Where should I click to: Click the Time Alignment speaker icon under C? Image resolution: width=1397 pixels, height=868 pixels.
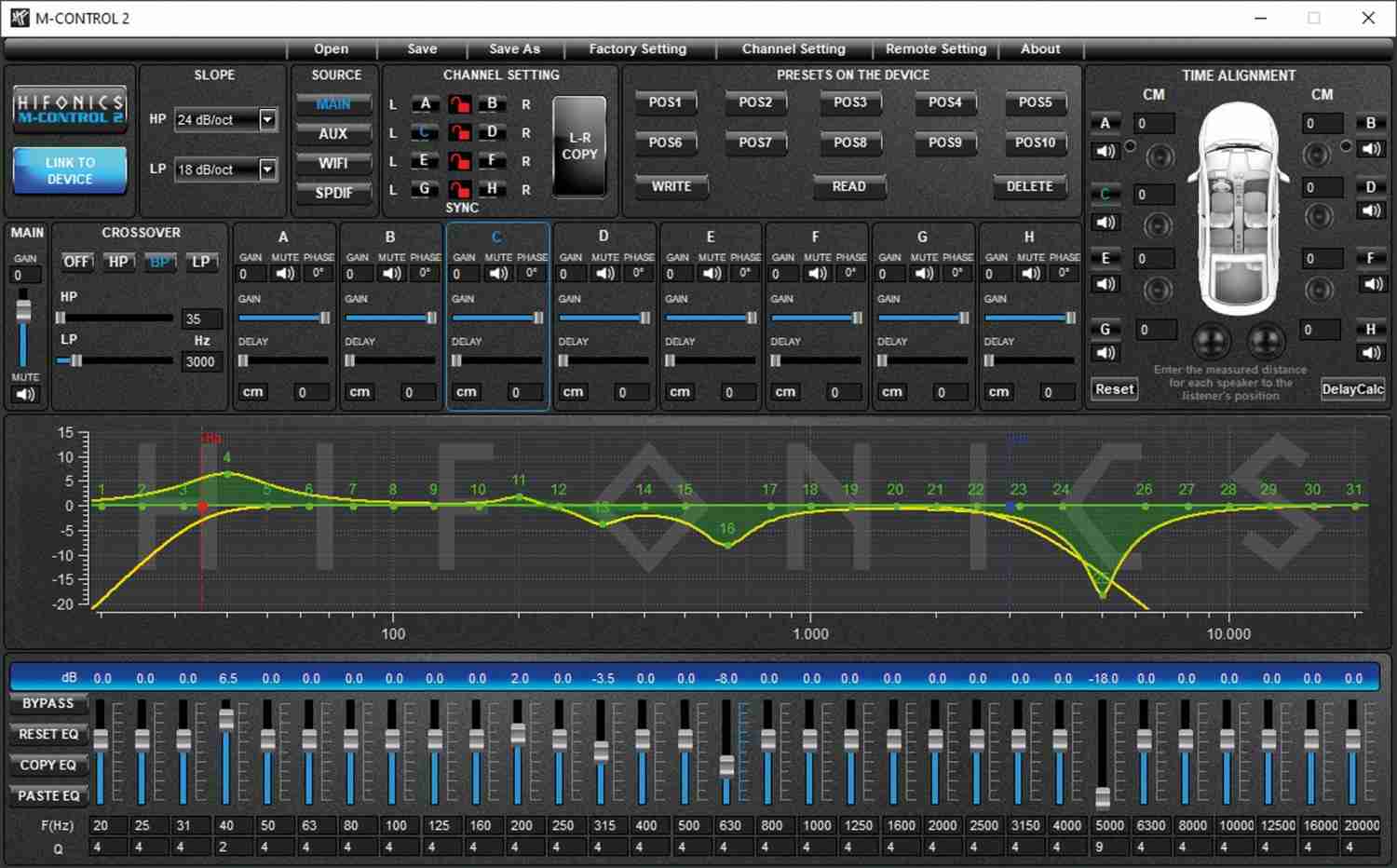tap(1105, 223)
